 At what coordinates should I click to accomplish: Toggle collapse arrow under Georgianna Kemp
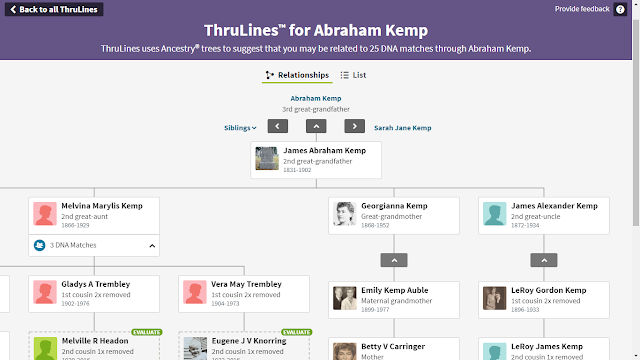[394, 260]
